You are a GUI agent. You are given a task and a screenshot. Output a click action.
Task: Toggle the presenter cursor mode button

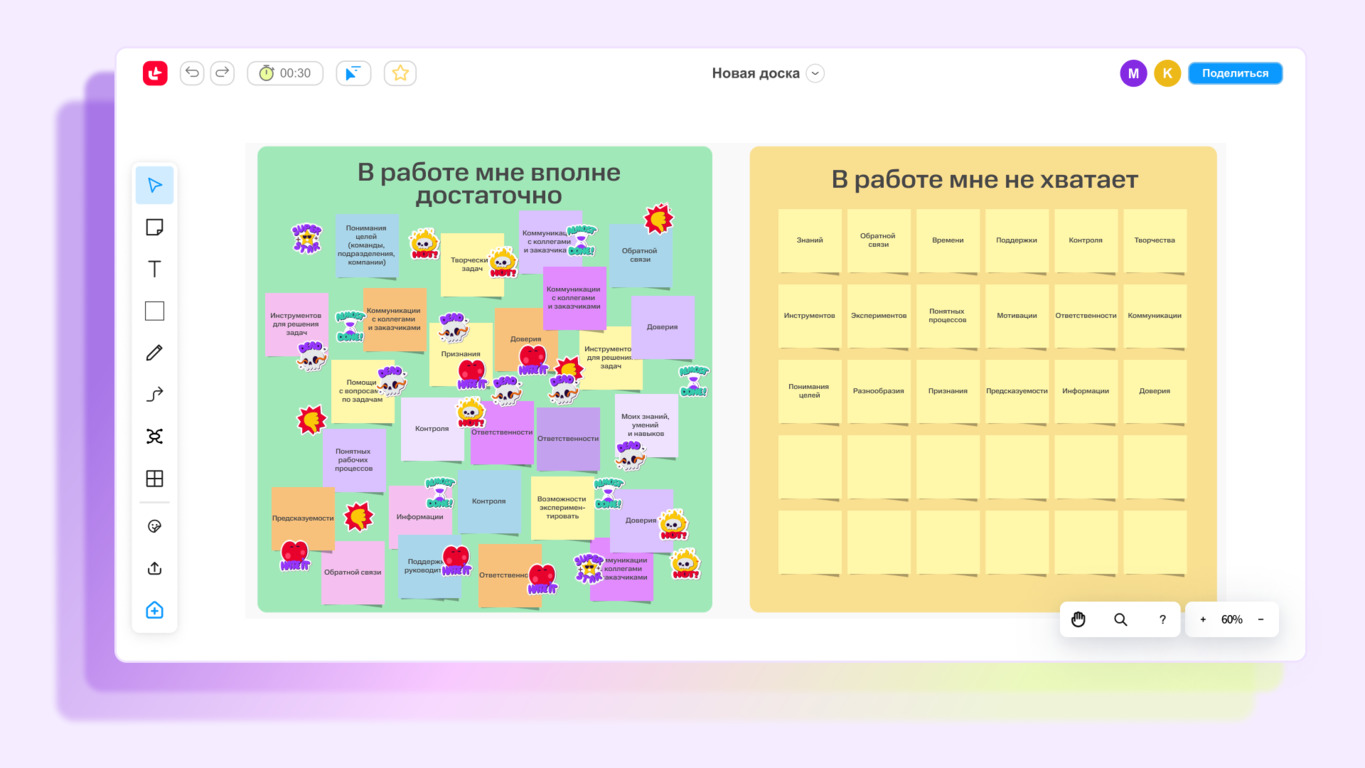pos(353,73)
